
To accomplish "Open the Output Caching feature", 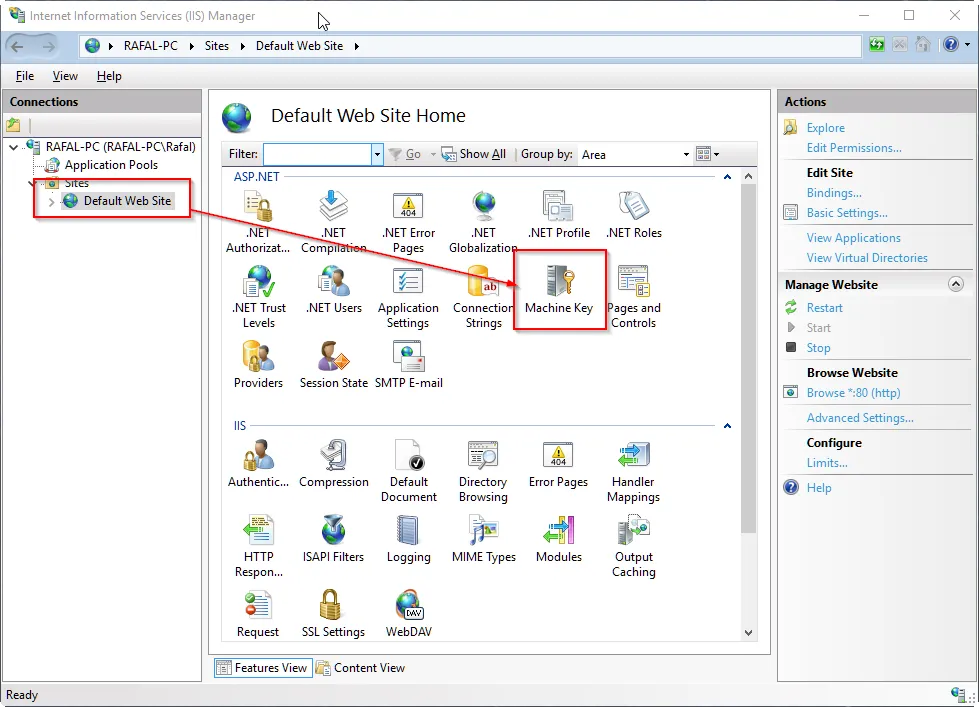I will [634, 546].
